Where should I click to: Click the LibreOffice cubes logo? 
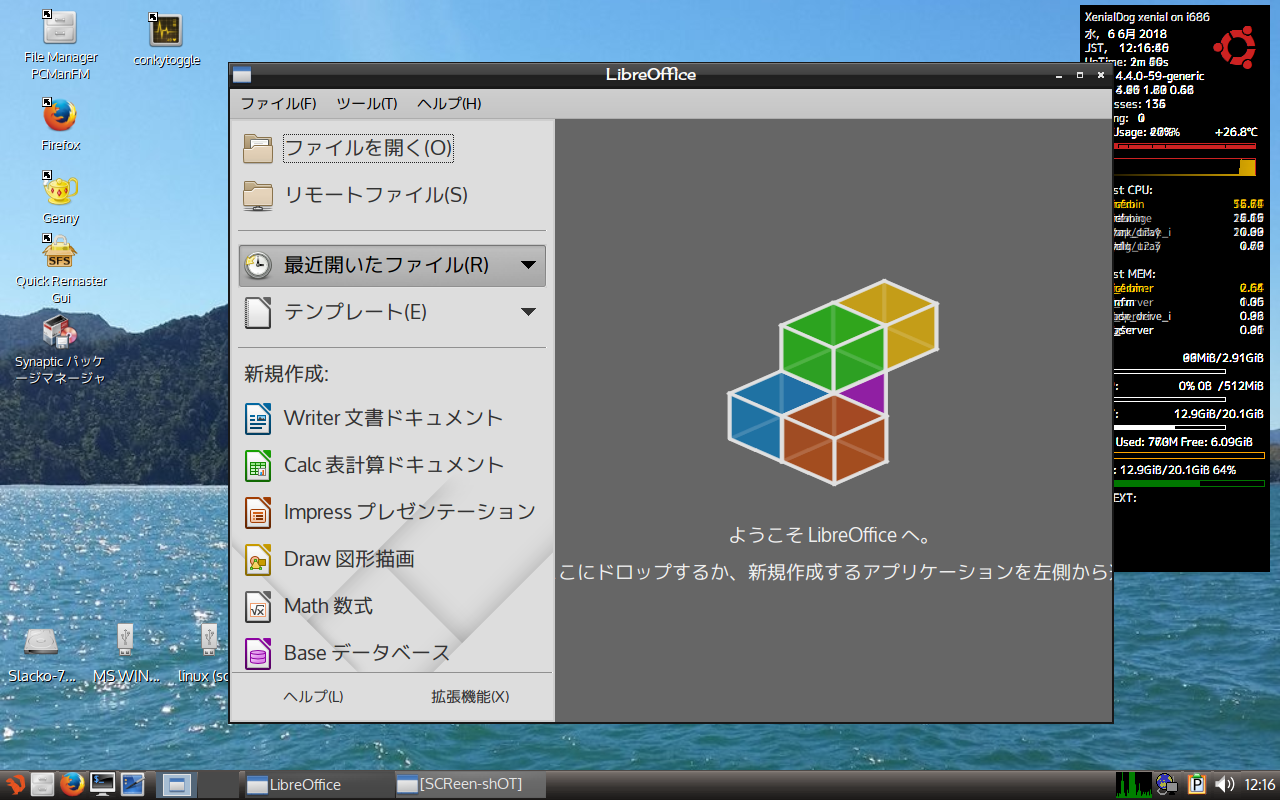click(833, 382)
